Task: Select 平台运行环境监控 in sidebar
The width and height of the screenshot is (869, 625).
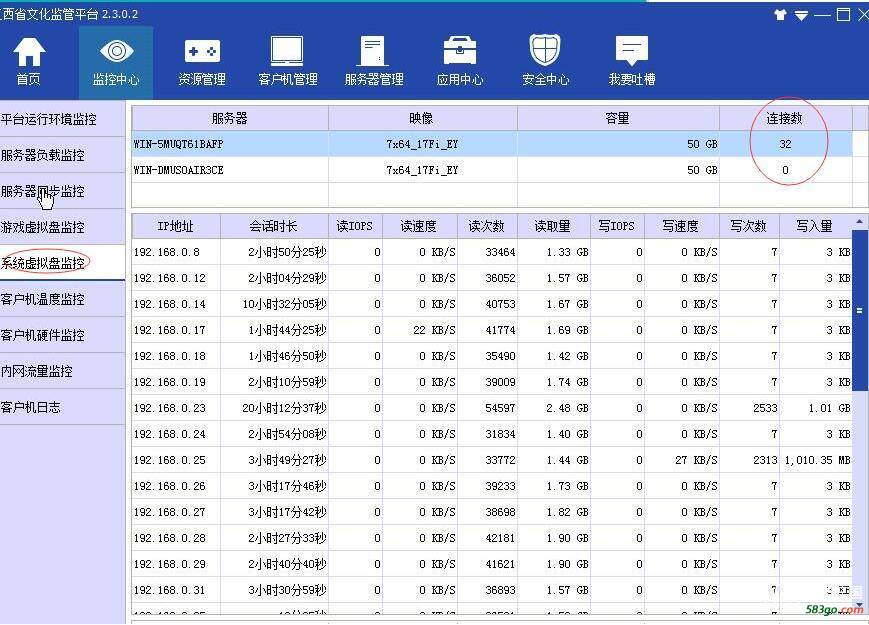Action: [62, 119]
